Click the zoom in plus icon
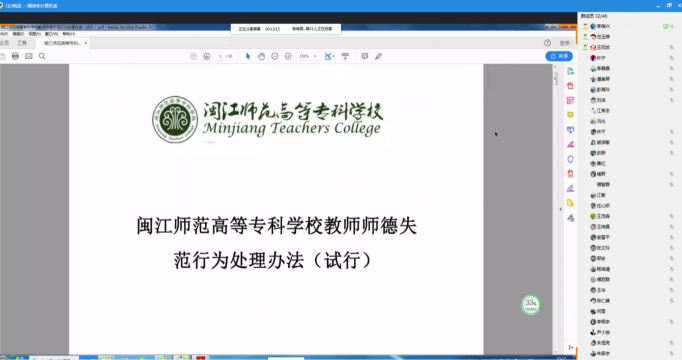The width and height of the screenshot is (682, 360). [x=288, y=56]
